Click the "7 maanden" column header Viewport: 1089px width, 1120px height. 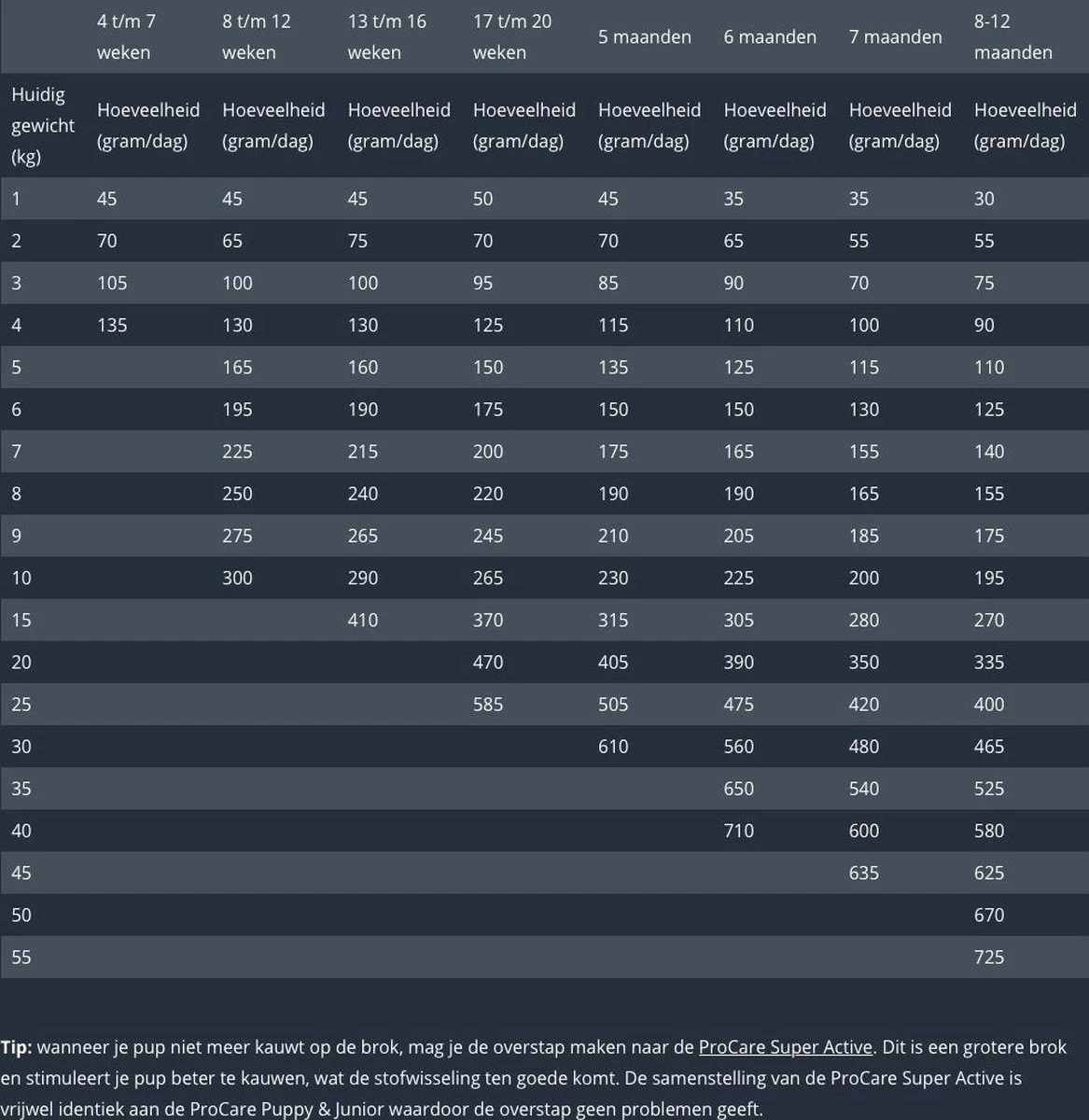pos(895,37)
